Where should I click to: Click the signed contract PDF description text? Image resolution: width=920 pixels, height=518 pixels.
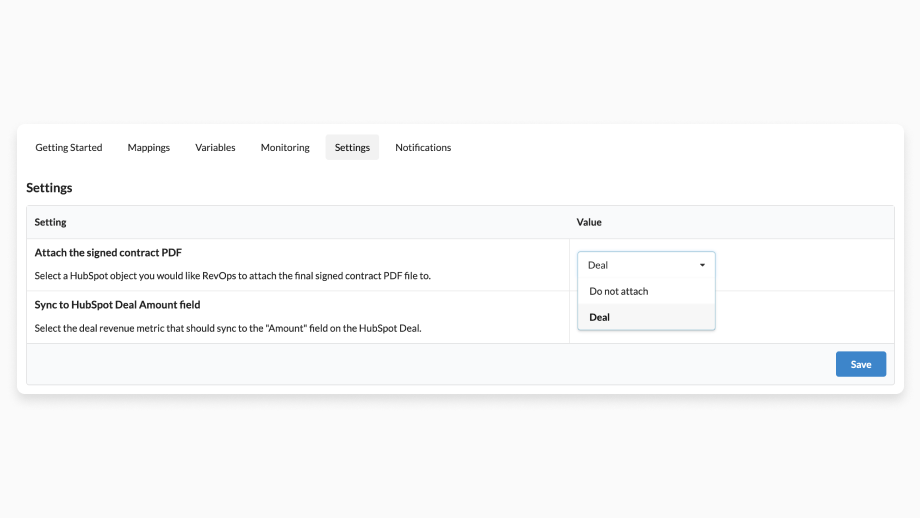tap(232, 275)
